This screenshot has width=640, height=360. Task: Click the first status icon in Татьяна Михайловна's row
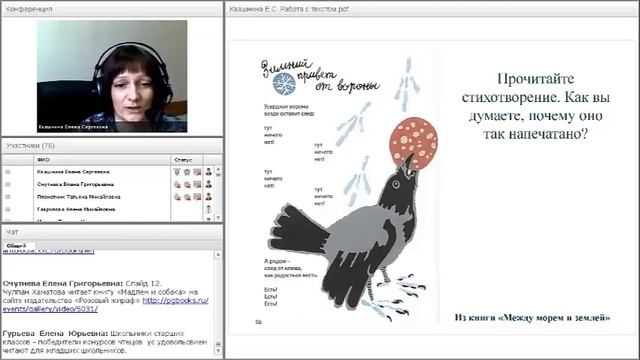pyautogui.click(x=177, y=197)
